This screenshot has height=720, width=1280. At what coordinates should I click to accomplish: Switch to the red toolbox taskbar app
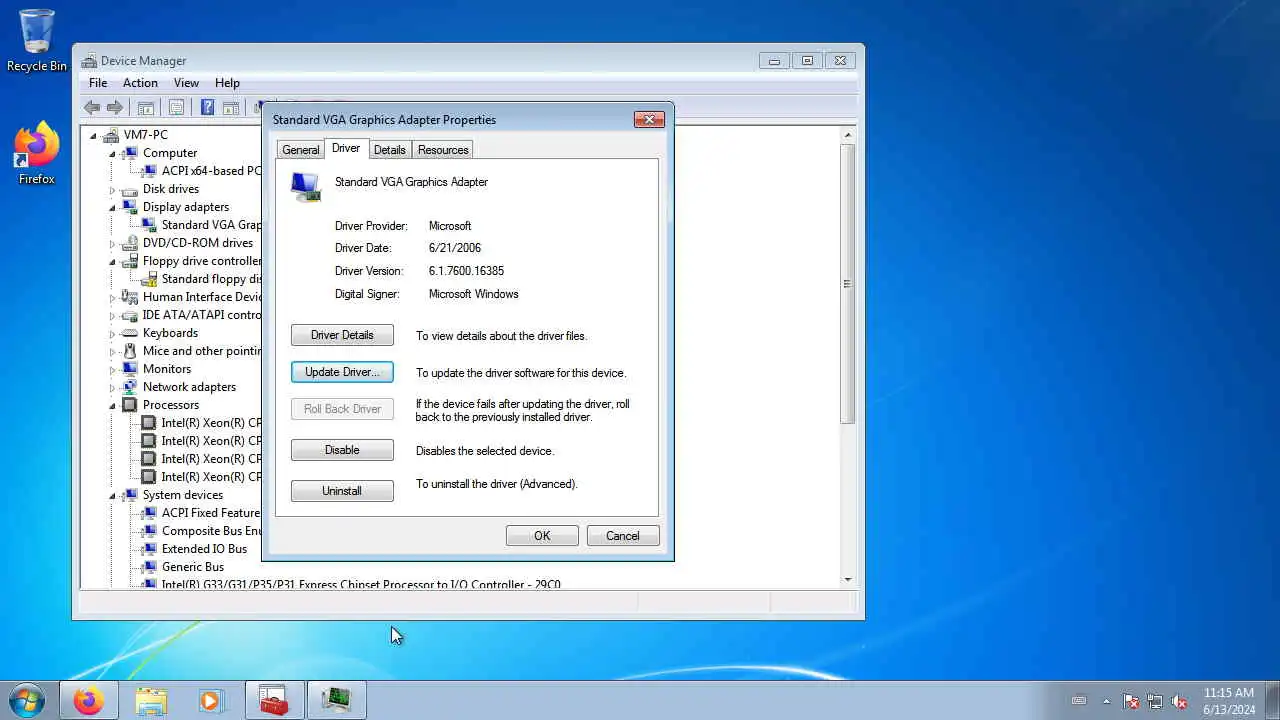[x=273, y=700]
